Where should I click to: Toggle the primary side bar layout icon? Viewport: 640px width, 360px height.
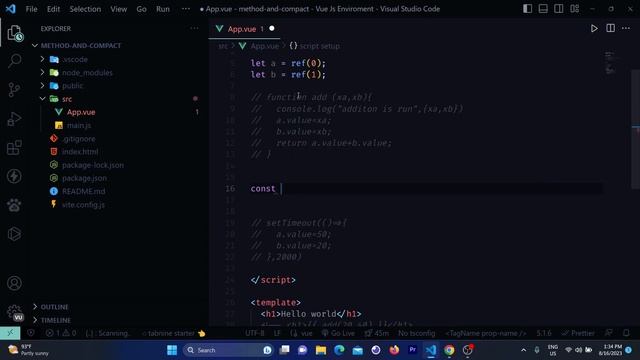coord(528,9)
